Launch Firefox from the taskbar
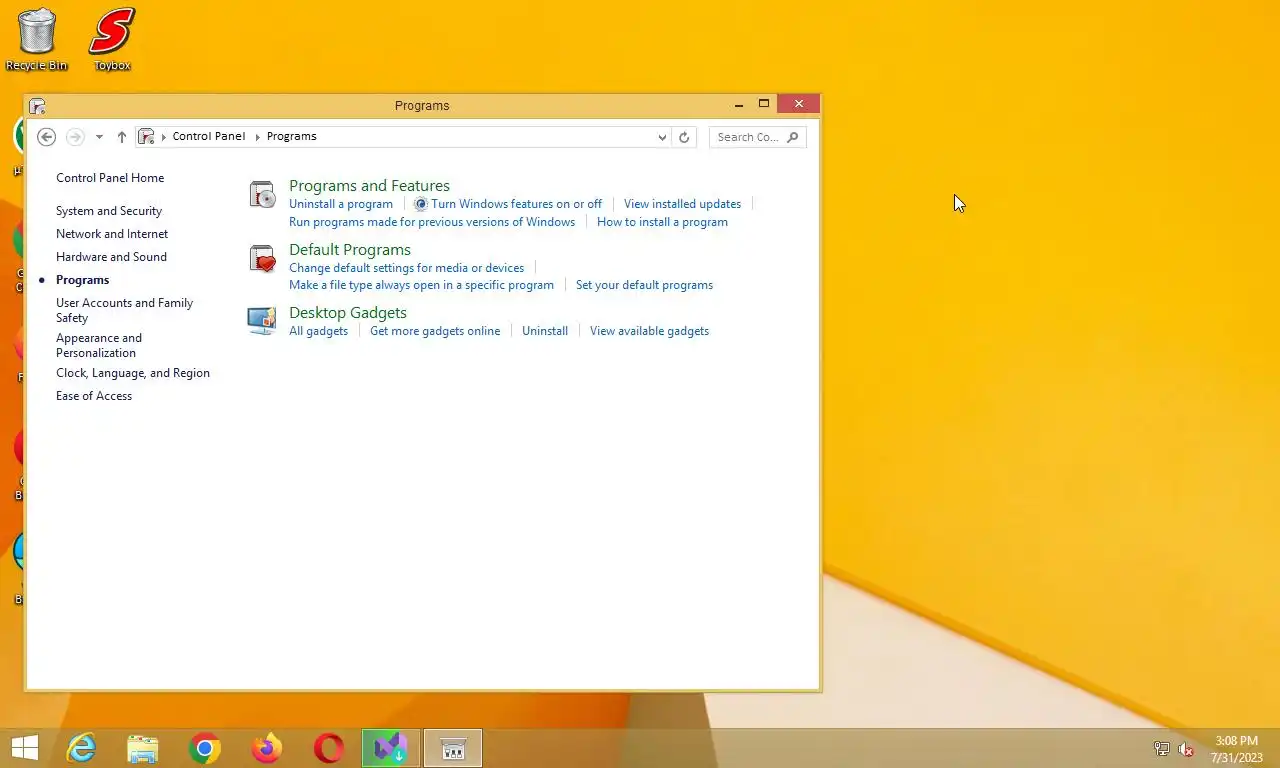 [267, 748]
